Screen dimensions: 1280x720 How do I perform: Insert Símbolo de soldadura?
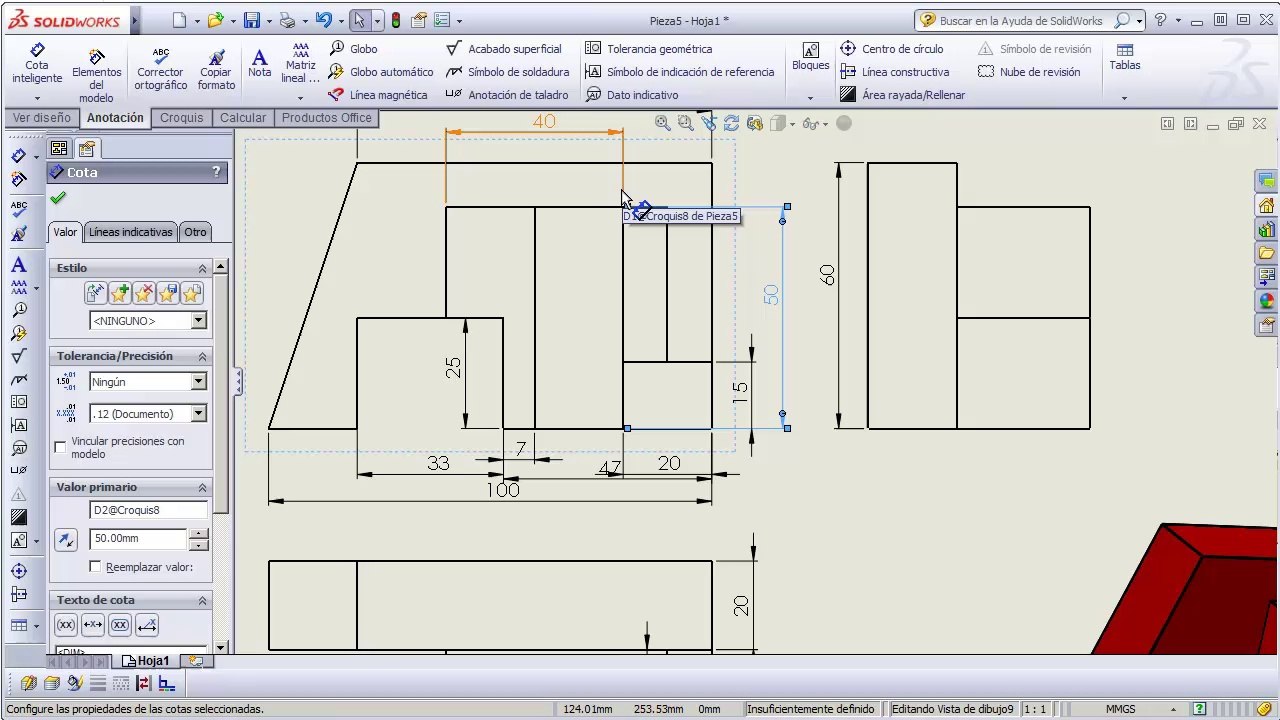(x=507, y=72)
